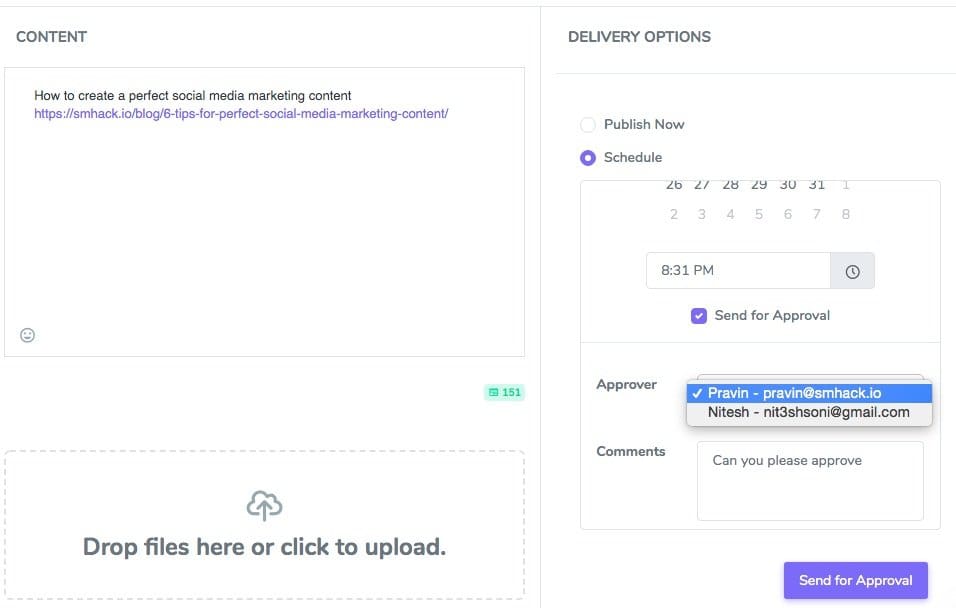
Task: Click the green character count badge
Action: coord(504,392)
